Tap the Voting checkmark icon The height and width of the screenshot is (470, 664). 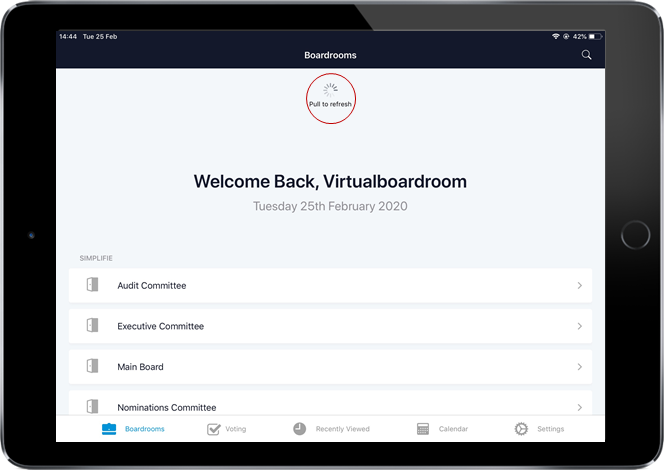[x=213, y=429]
